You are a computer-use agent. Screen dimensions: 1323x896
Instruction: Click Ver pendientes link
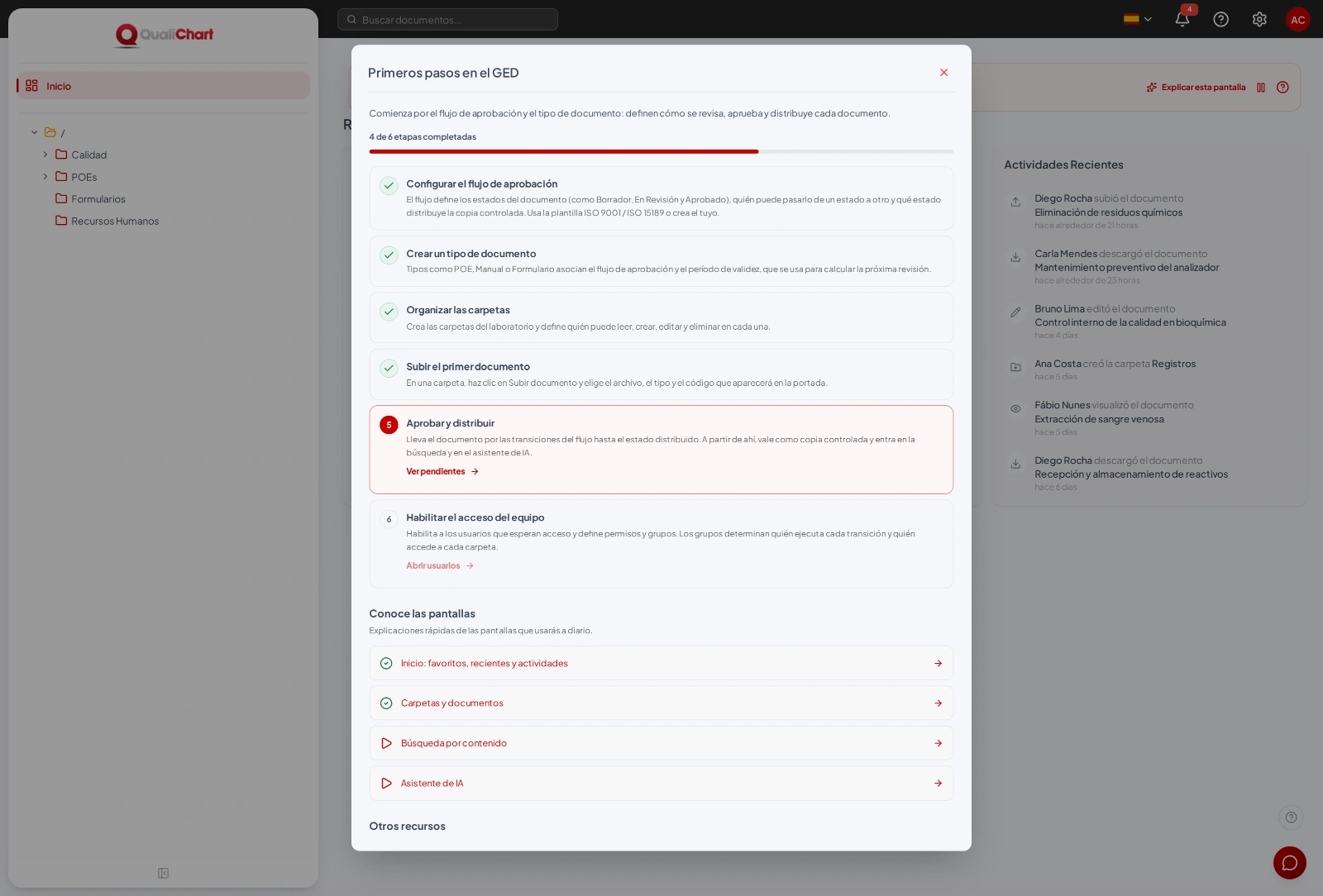[x=442, y=471]
